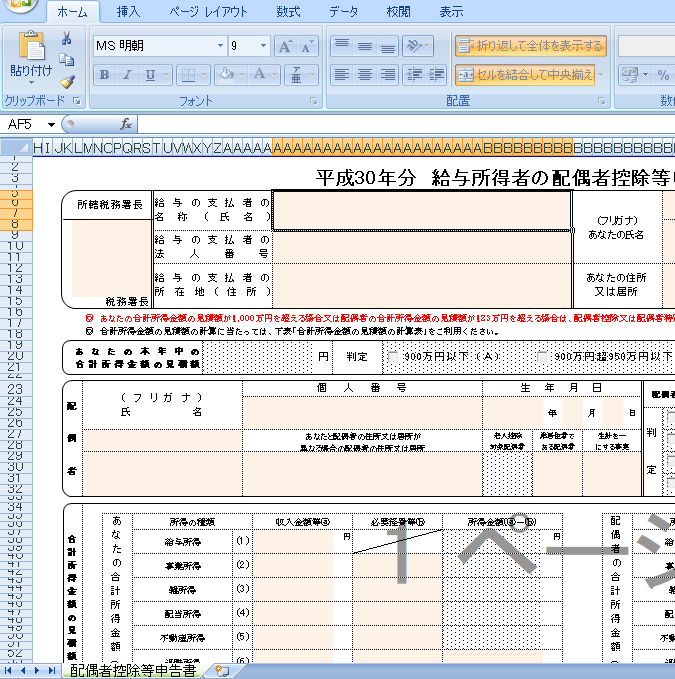Toggle Bold formatting

(x=104, y=75)
